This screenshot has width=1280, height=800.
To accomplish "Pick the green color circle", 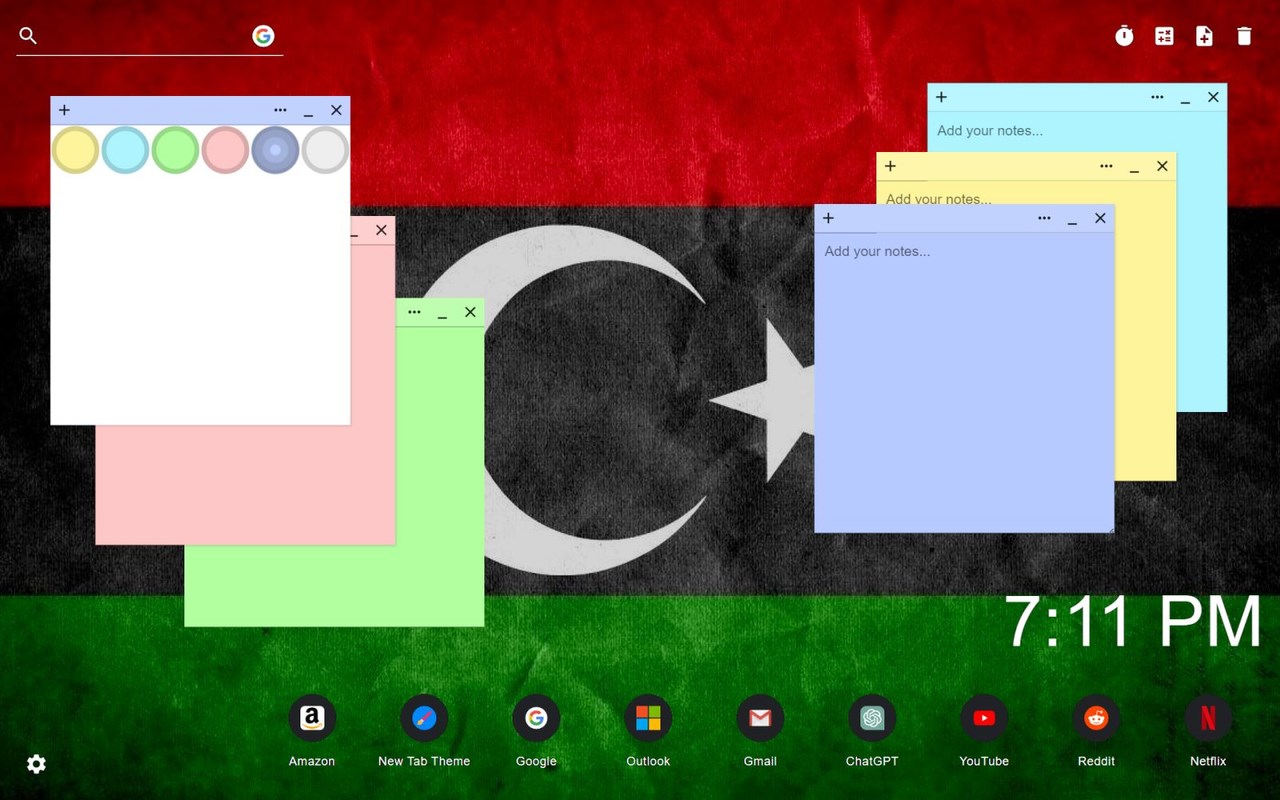I will click(x=175, y=150).
